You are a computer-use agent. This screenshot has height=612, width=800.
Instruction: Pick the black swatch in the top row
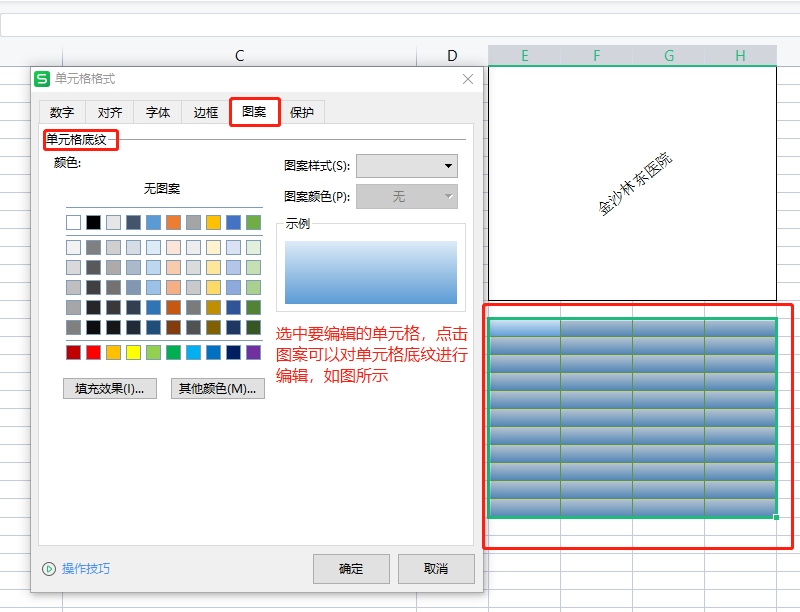coord(93,222)
